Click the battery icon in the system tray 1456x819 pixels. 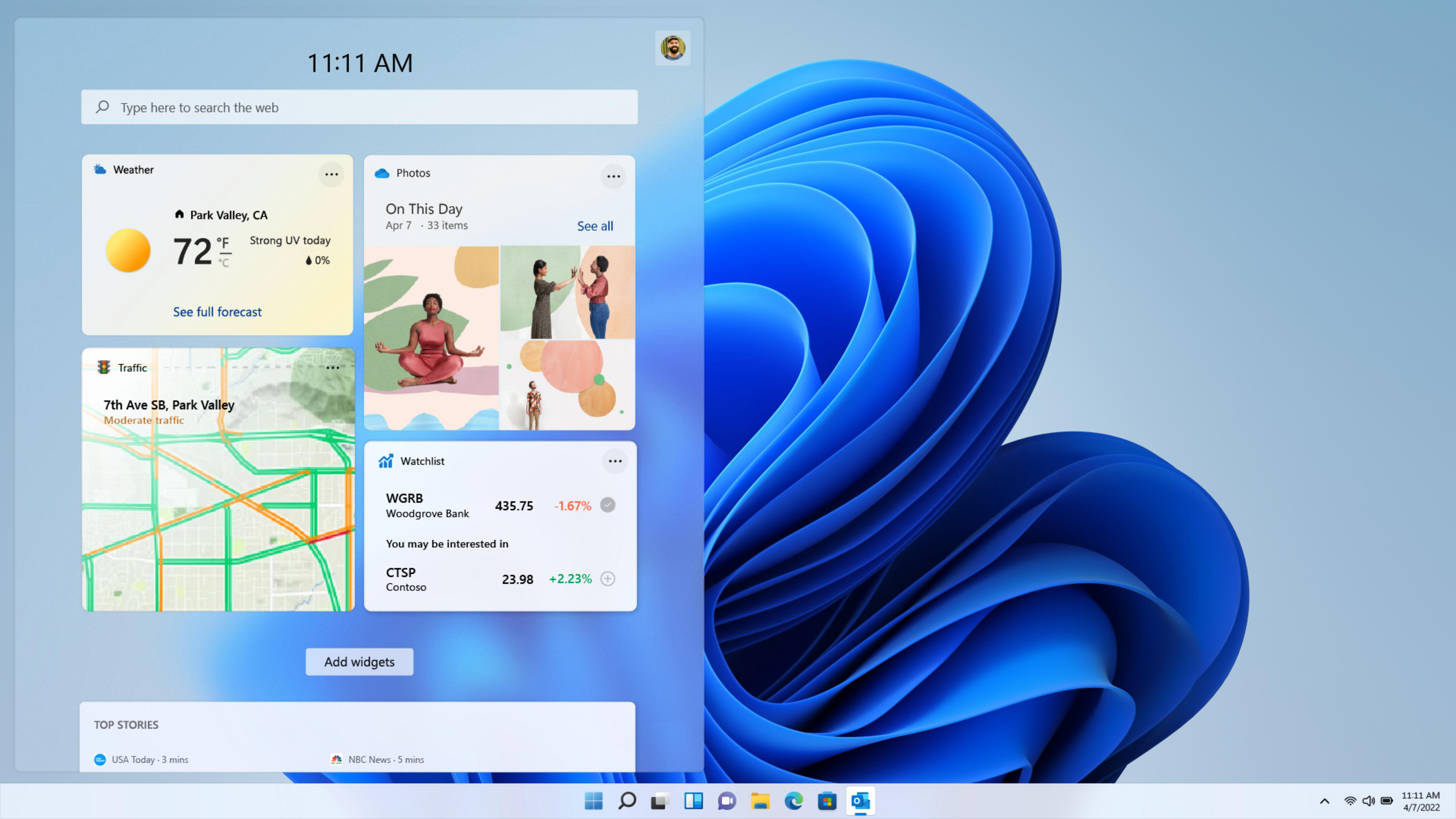coord(1386,800)
